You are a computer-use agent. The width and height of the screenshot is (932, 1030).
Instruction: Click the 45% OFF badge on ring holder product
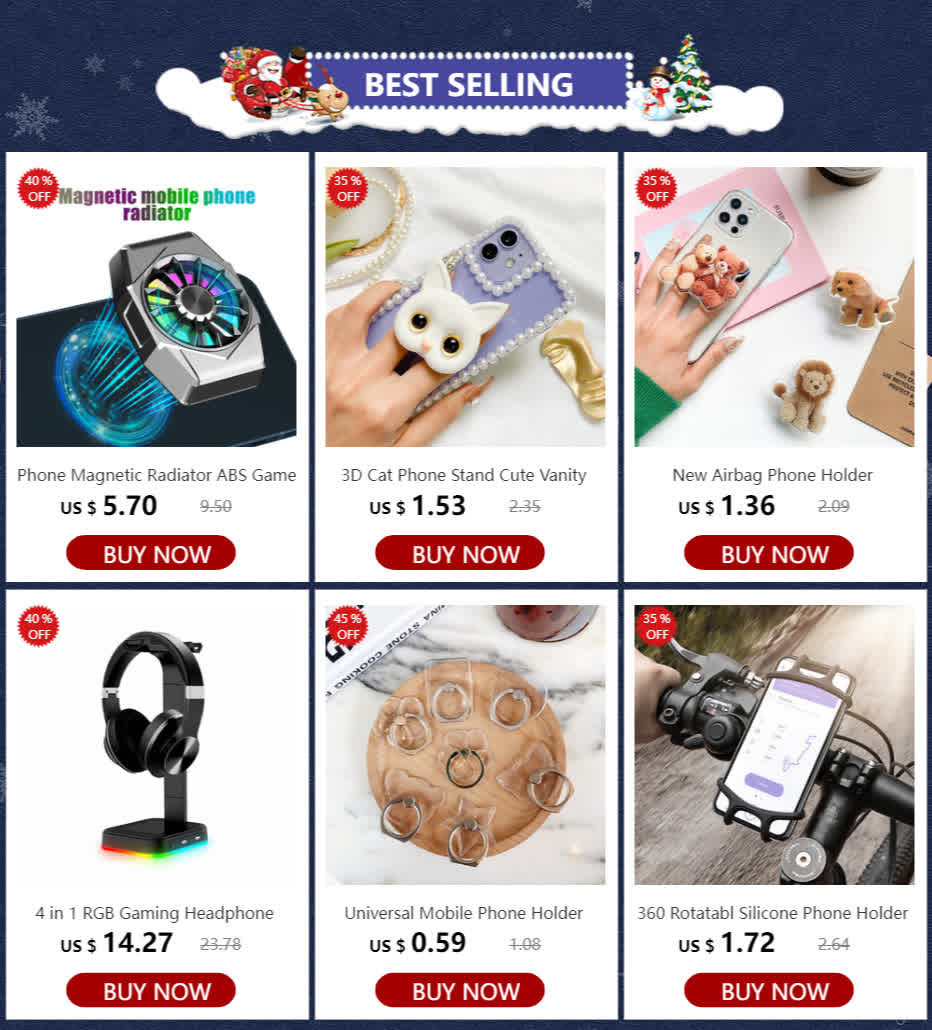(347, 627)
